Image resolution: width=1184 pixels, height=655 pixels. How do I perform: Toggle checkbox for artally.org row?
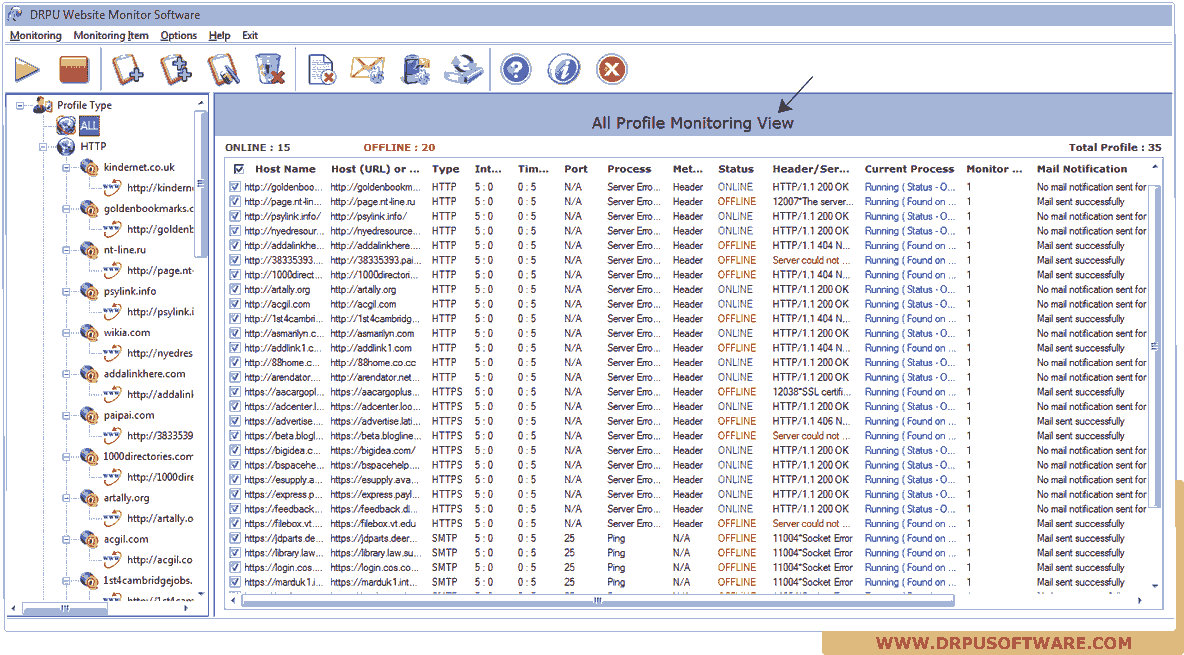[235, 289]
